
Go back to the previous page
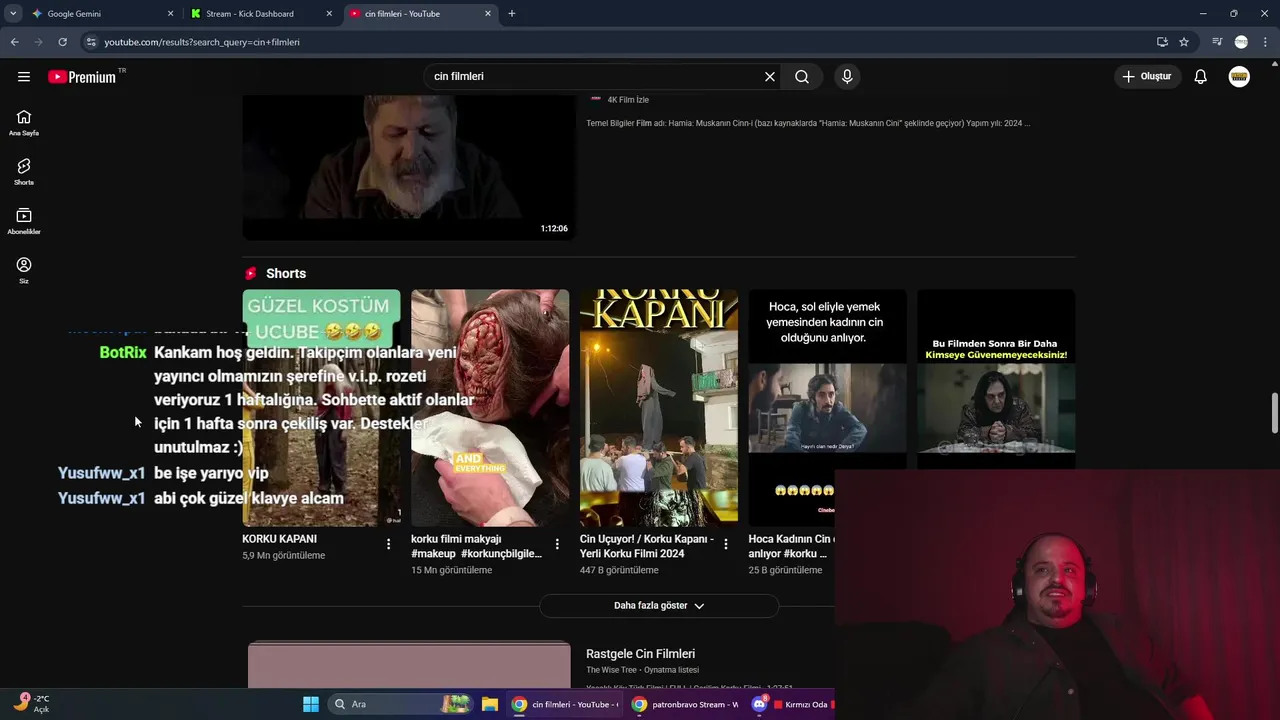pos(14,42)
